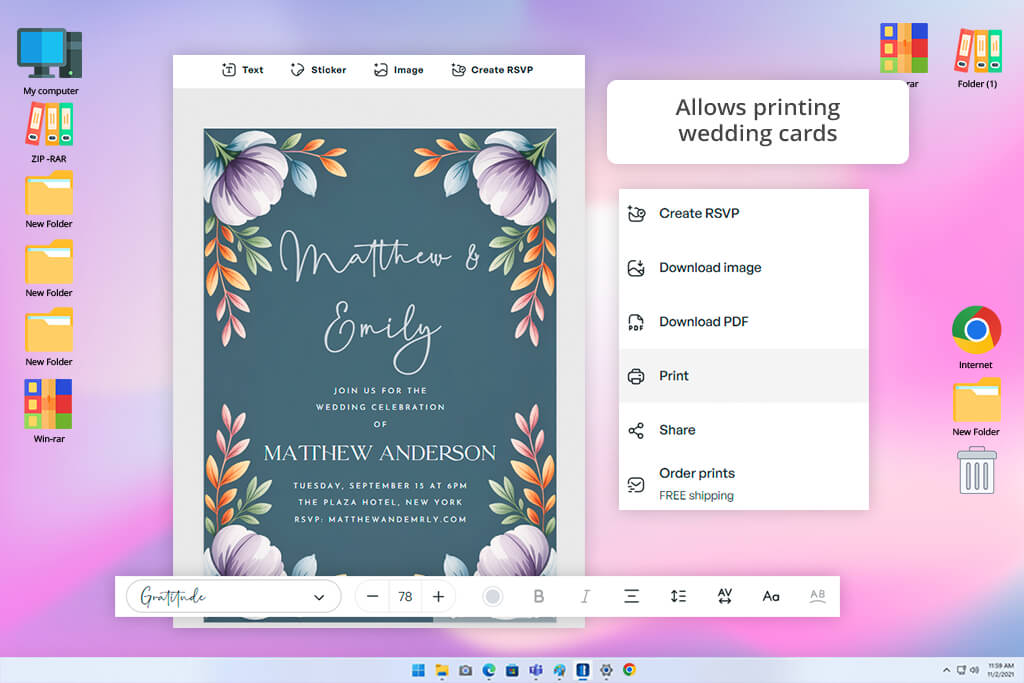
Task: Open the ZIP-RAR desktop icon
Action: [x=49, y=133]
